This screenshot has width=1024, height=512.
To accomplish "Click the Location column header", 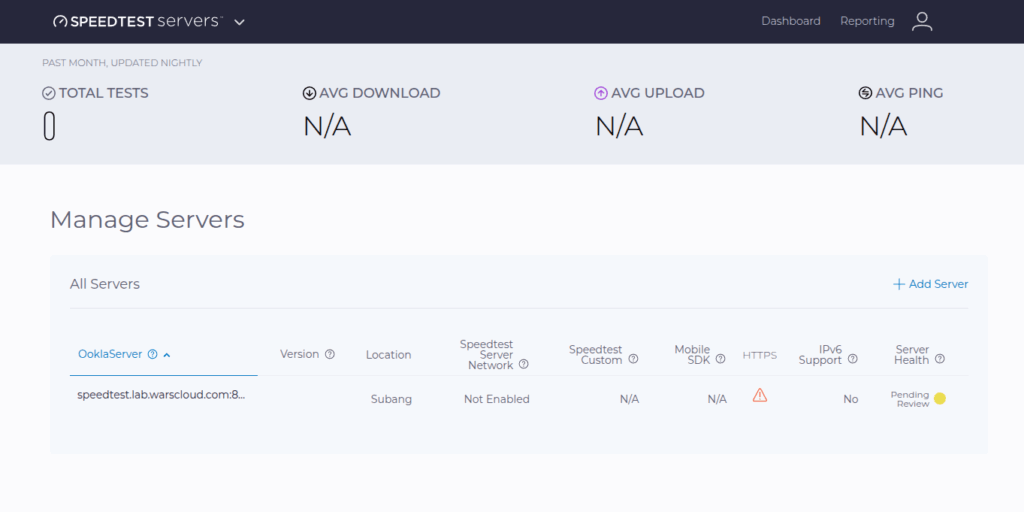I will [389, 355].
